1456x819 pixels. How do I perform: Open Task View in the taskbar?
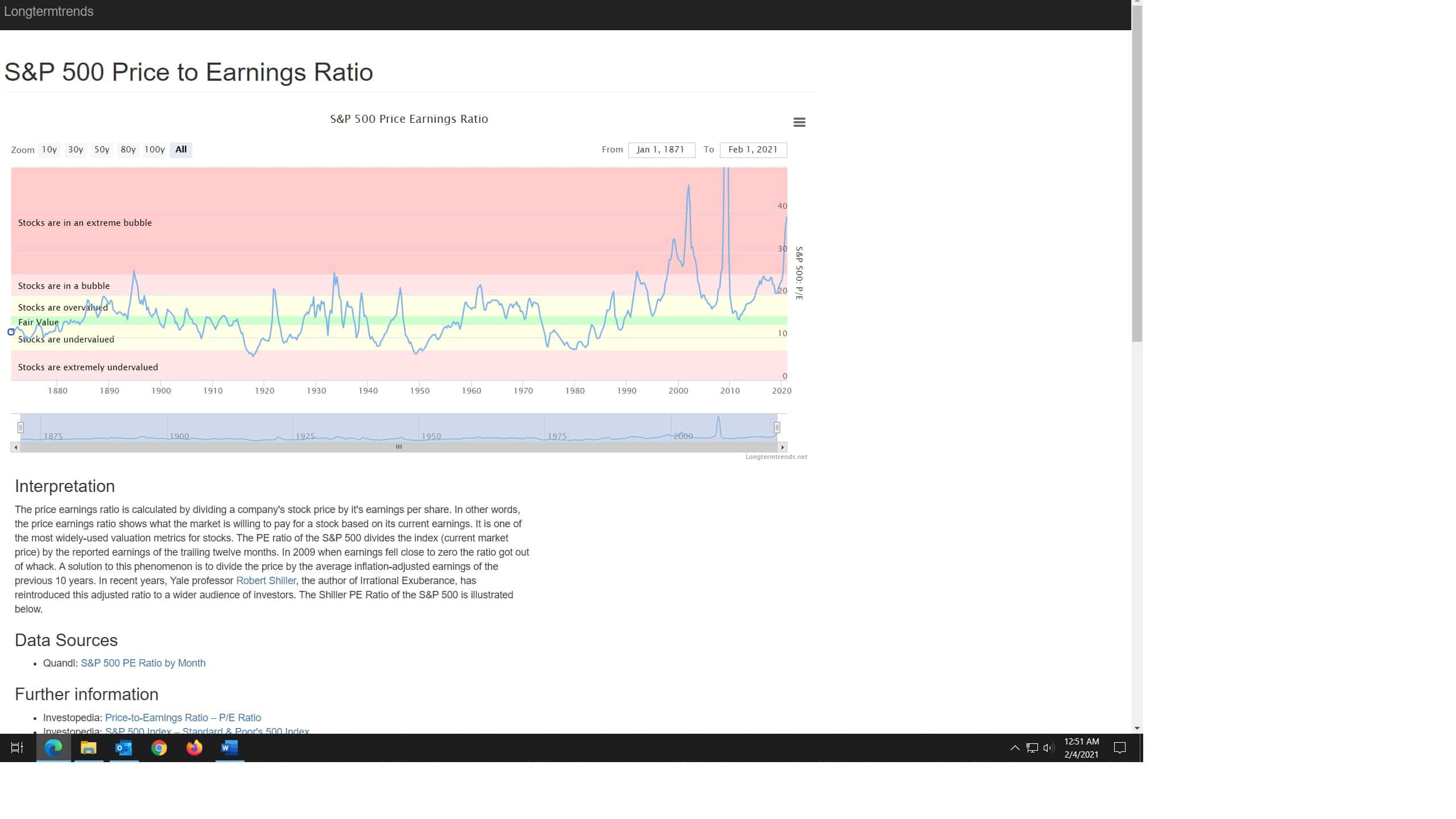click(17, 748)
